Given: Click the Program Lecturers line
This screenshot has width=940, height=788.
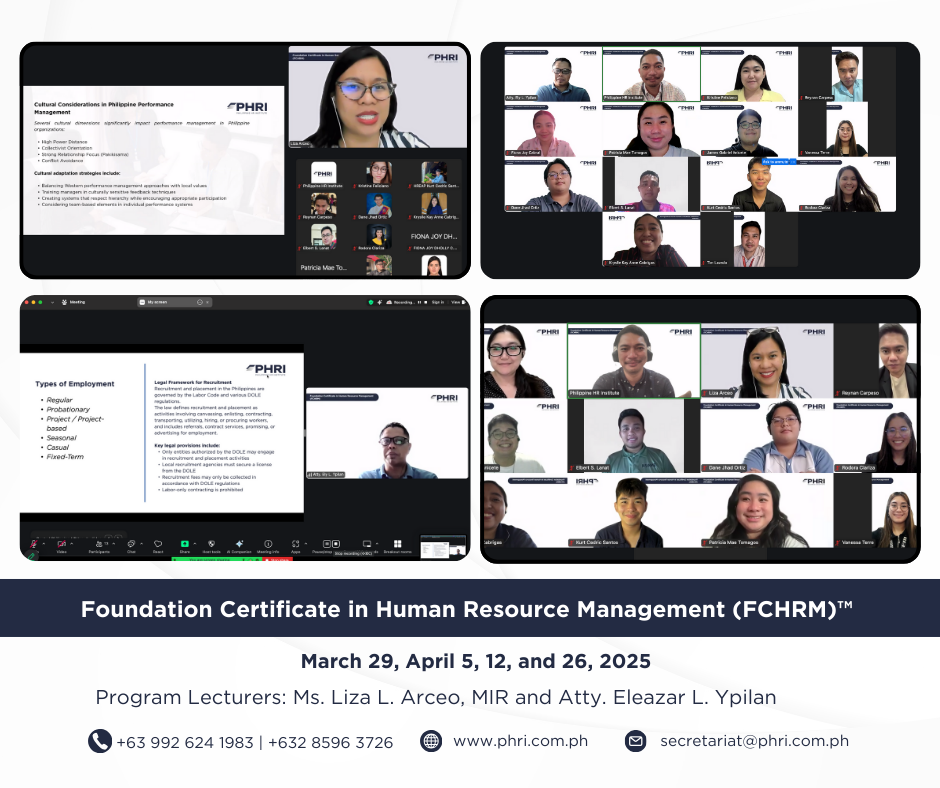Looking at the screenshot, I should coord(436,697).
